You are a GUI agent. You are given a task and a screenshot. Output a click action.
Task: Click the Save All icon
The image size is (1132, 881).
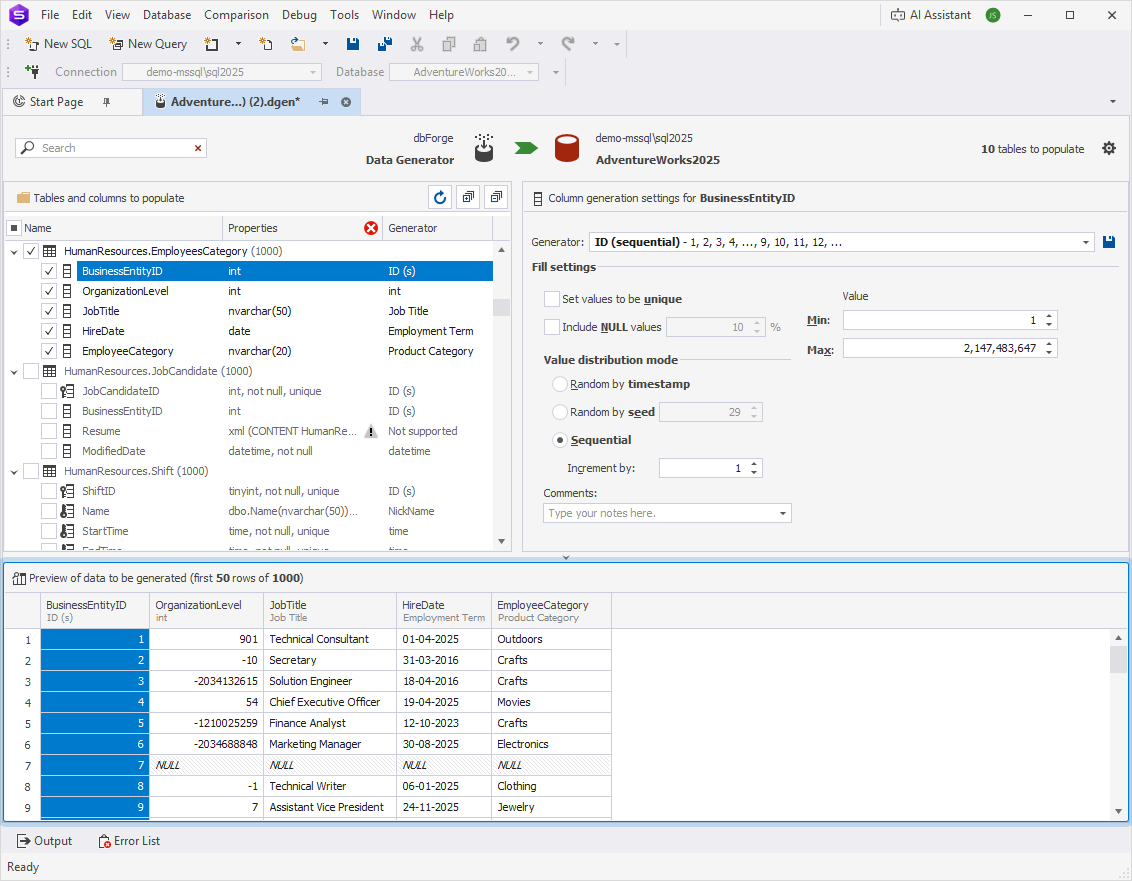pos(385,44)
